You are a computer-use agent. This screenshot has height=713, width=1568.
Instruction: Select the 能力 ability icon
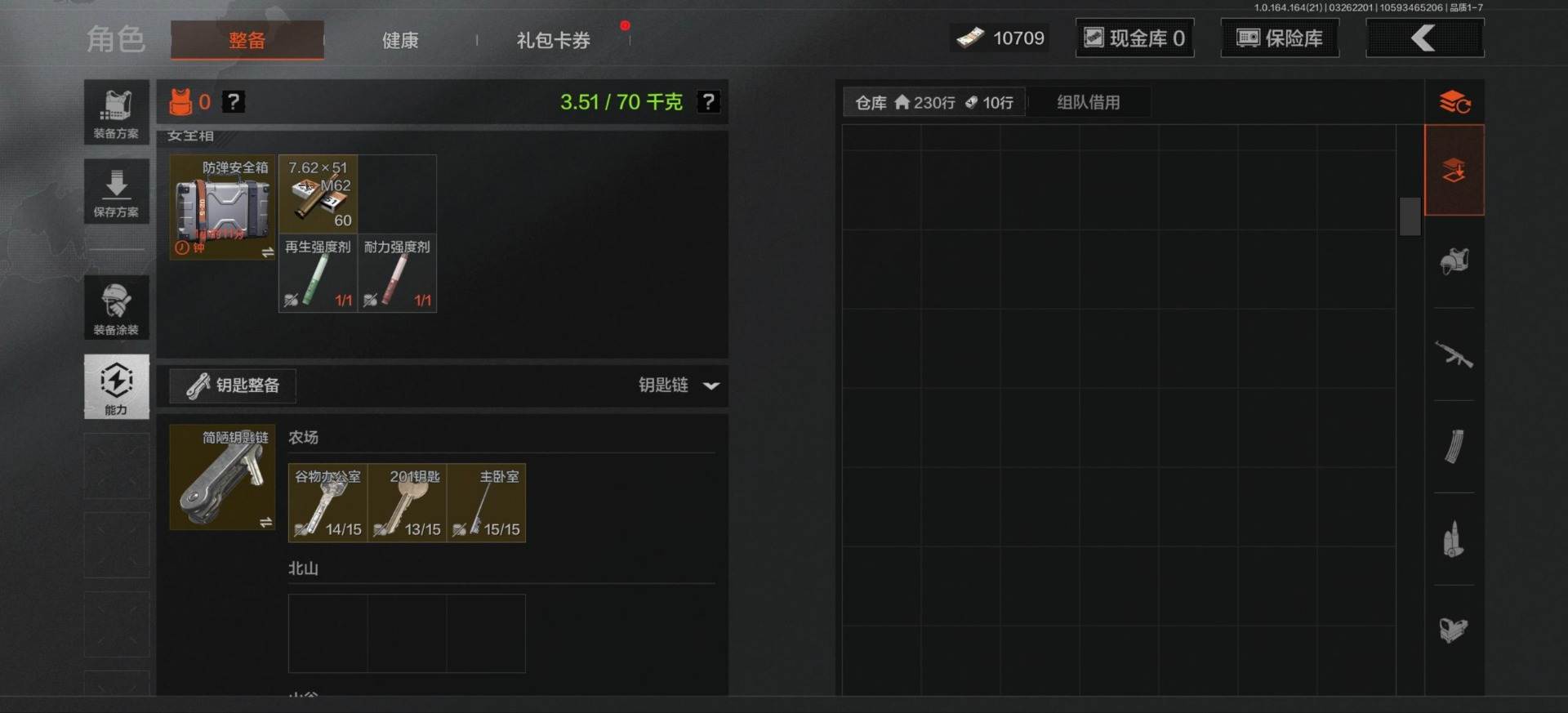pos(116,386)
